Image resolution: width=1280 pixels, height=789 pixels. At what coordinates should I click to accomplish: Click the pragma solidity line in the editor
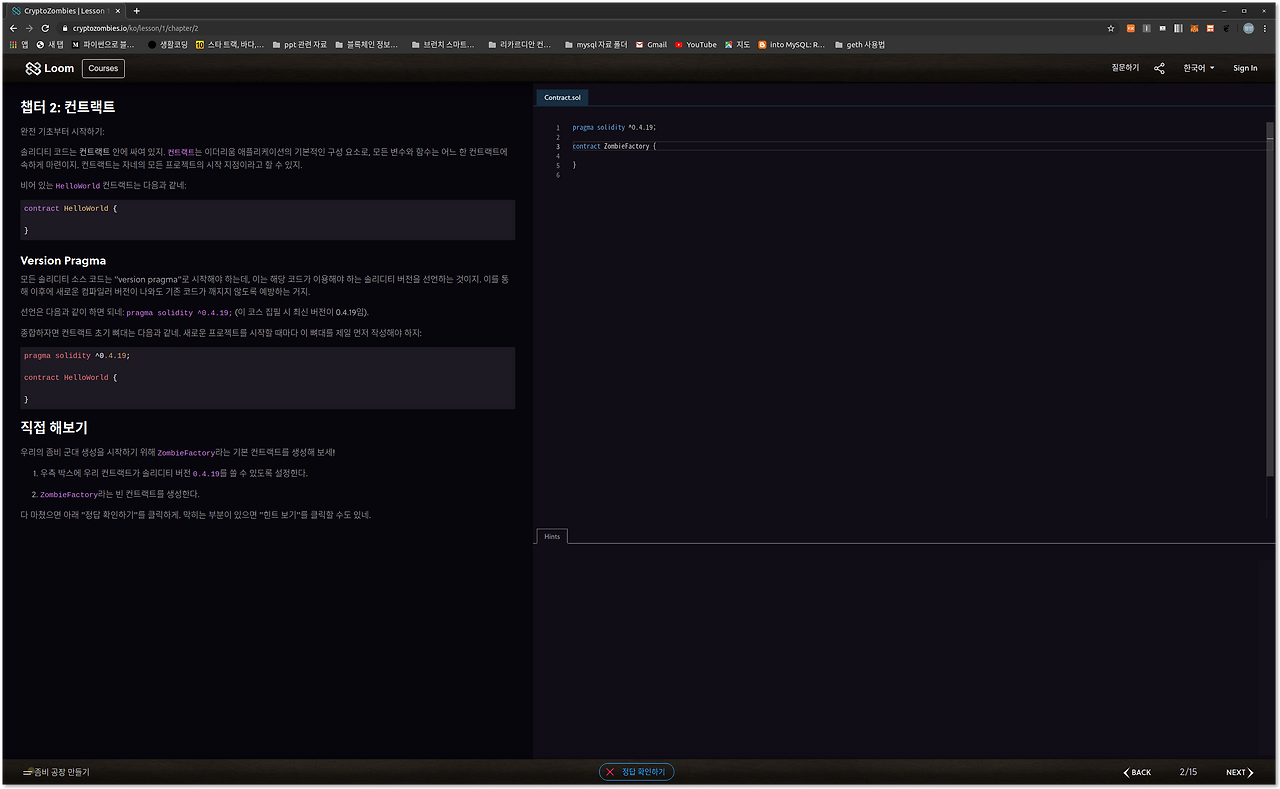(x=614, y=127)
